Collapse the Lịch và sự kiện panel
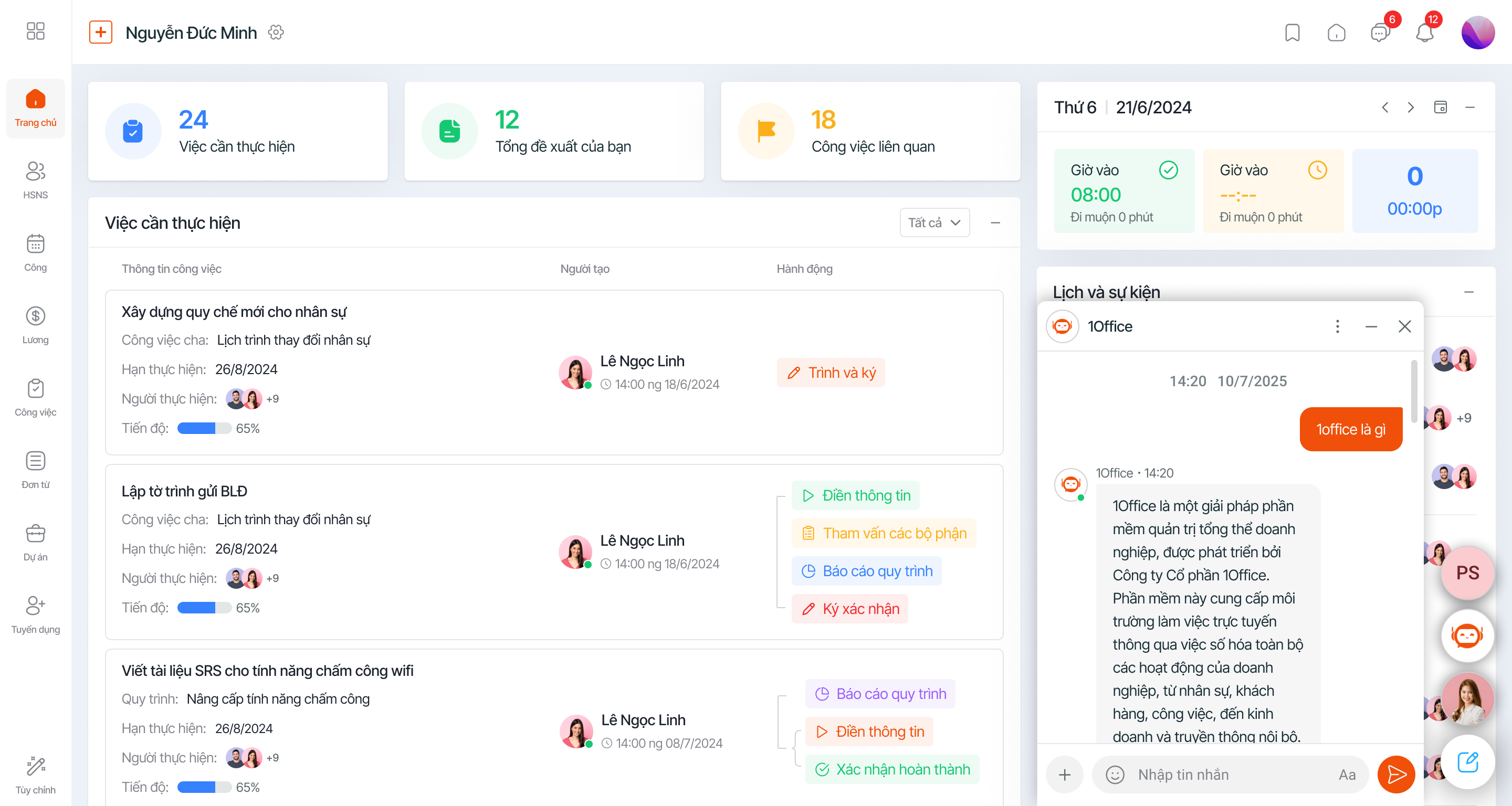Viewport: 1512px width, 806px height. click(x=1468, y=292)
